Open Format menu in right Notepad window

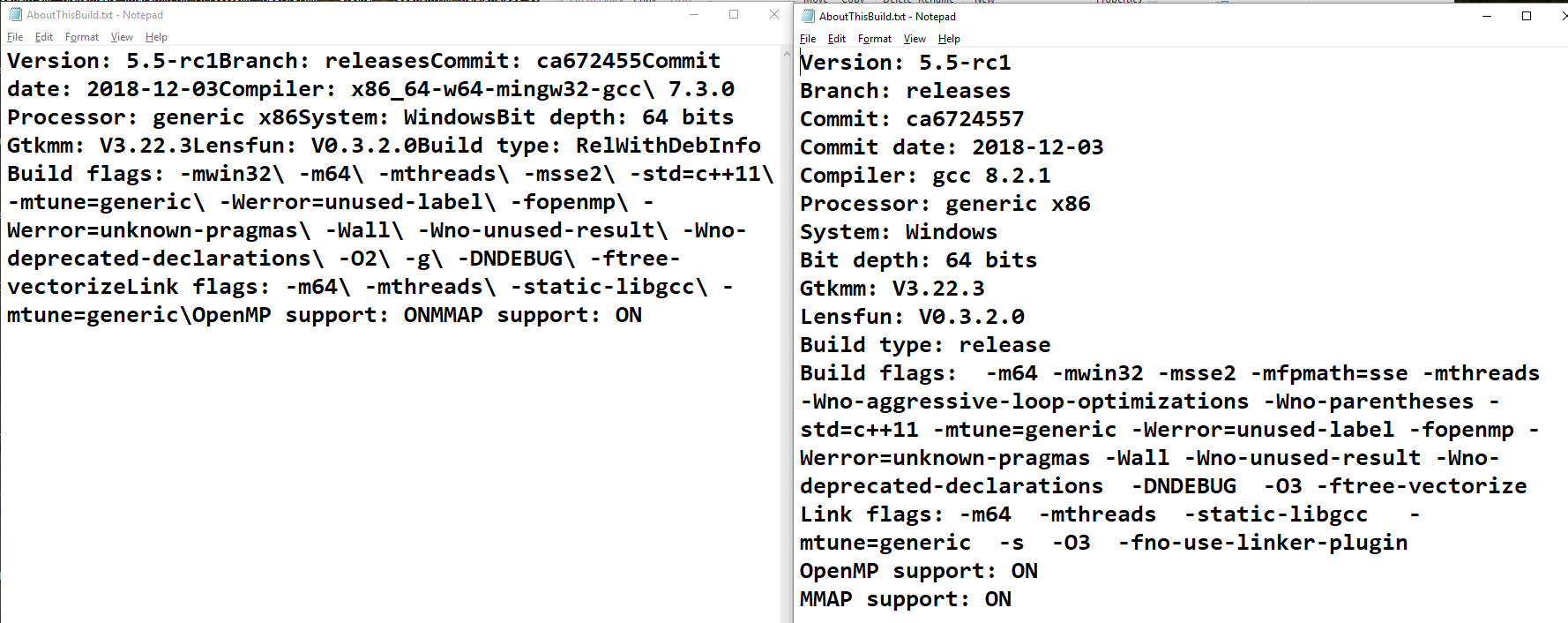[875, 39]
